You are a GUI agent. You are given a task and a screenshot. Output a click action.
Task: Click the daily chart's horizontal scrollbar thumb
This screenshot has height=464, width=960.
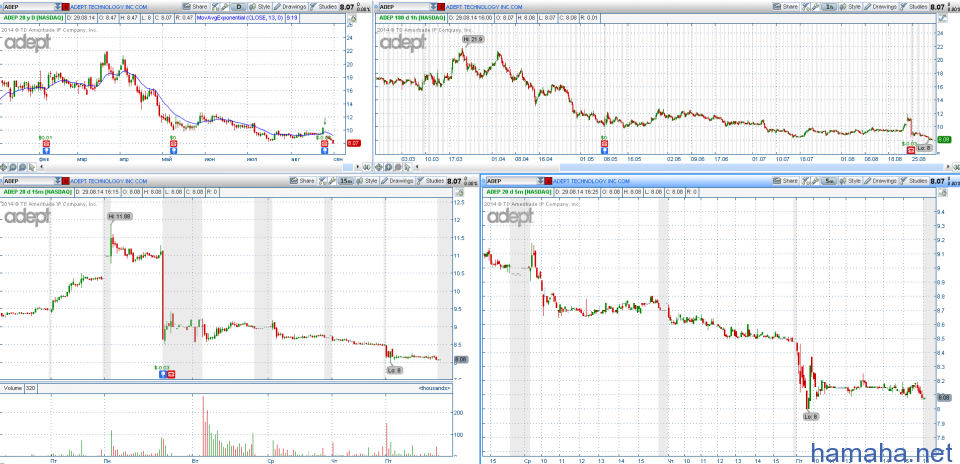[x=347, y=167]
